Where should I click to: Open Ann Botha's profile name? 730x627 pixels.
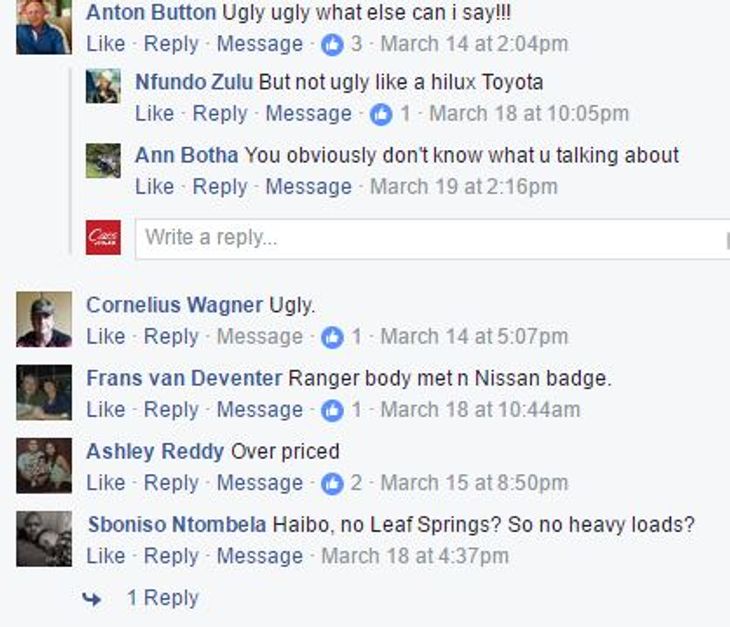click(x=186, y=155)
